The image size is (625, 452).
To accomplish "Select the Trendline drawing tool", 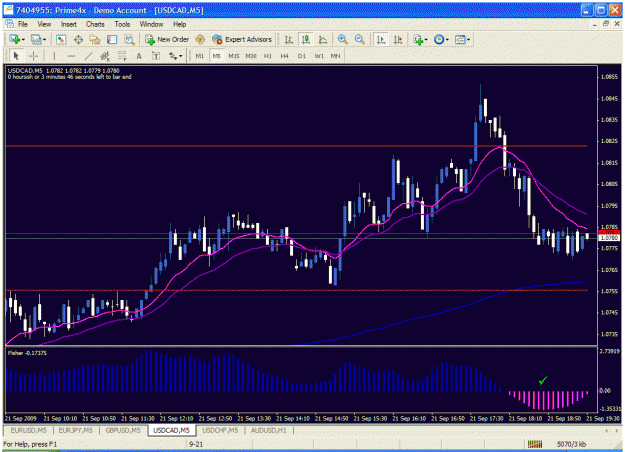I will (88, 56).
